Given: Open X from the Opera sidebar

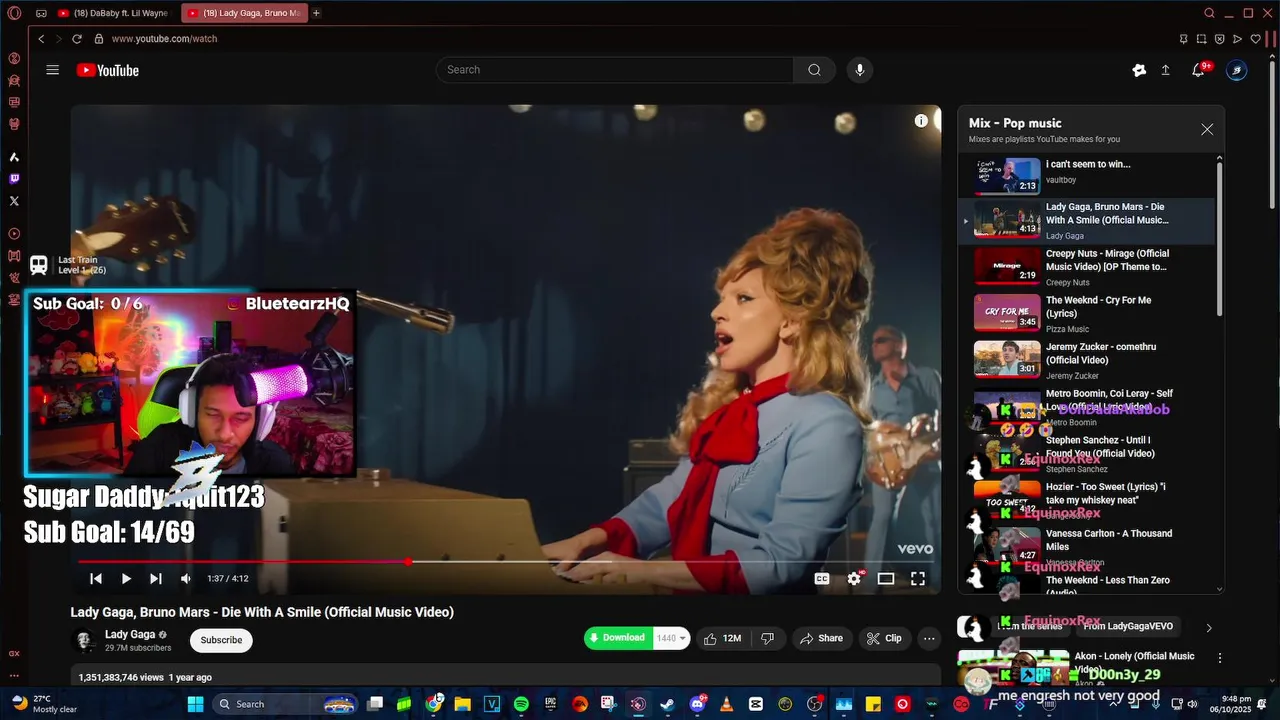Looking at the screenshot, I should (x=14, y=201).
